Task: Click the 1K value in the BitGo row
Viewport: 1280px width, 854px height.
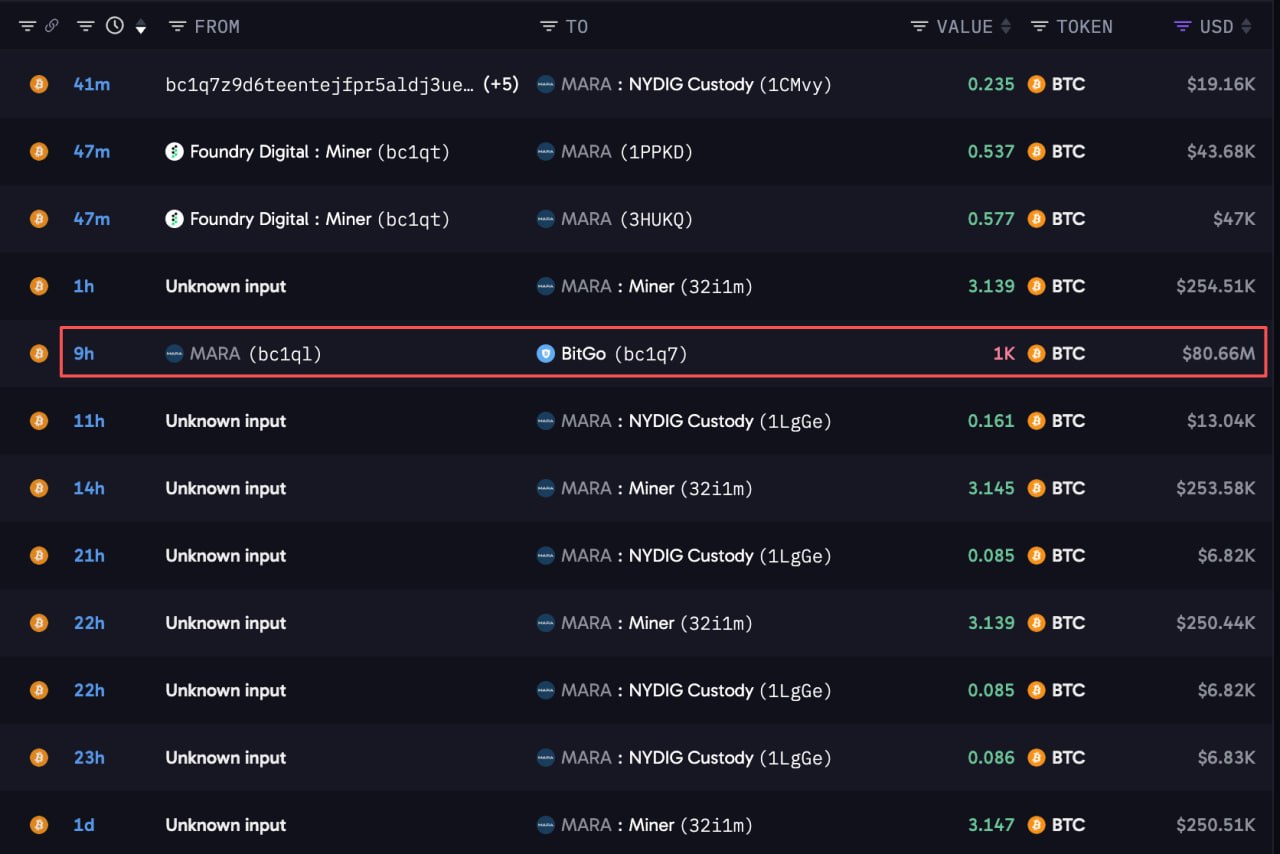Action: pos(1003,353)
